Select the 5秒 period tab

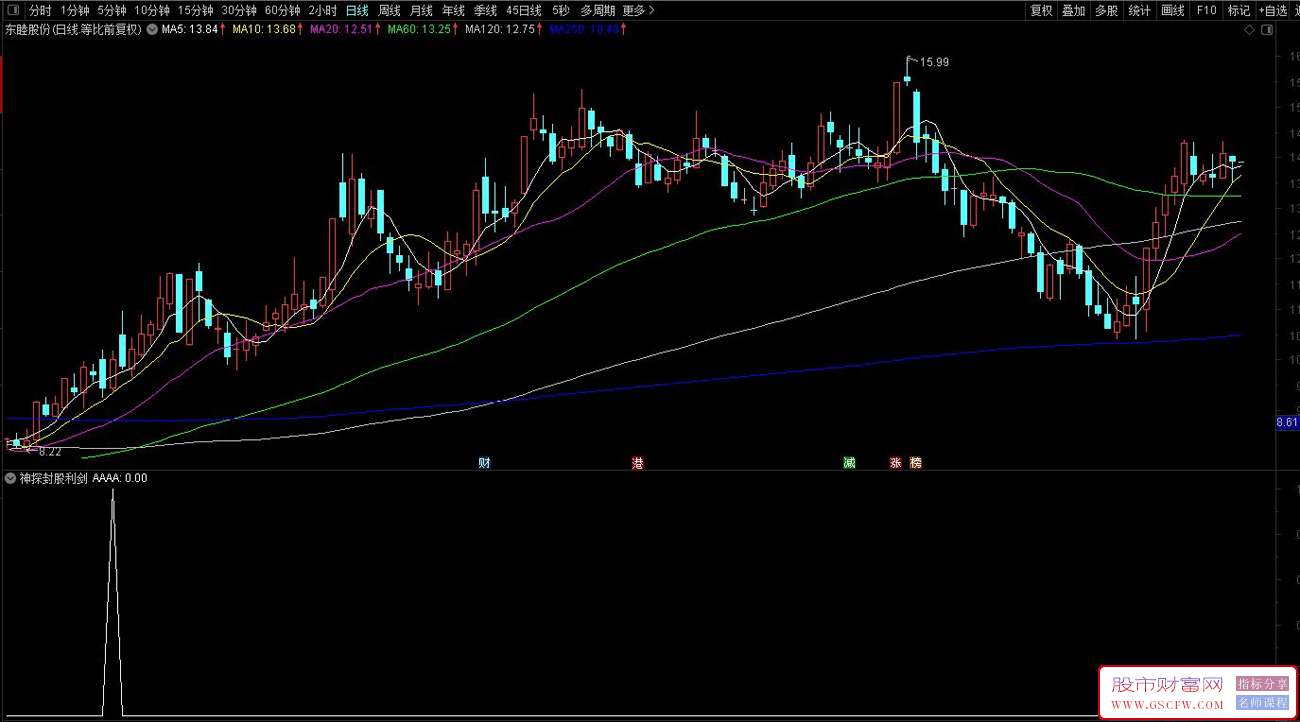pyautogui.click(x=560, y=10)
